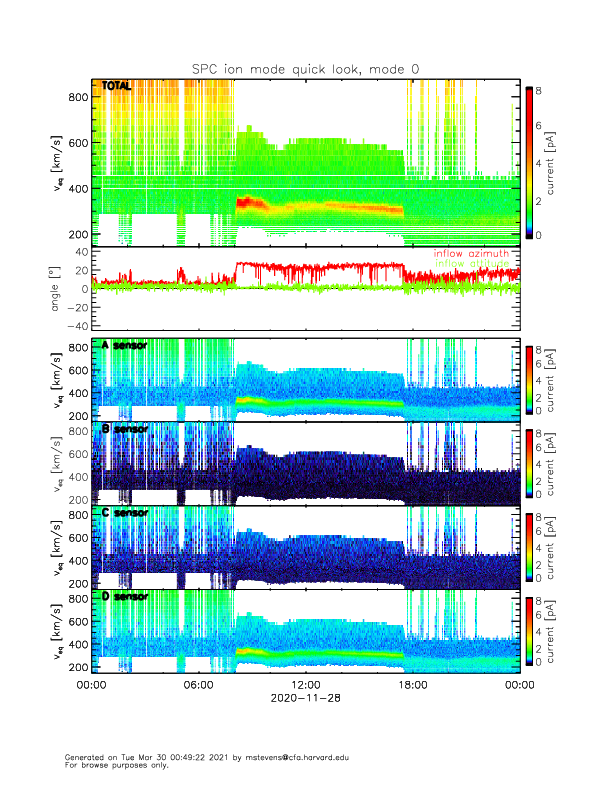Click the D sensor panel color bar
Viewport: 612px width, 792px height.
pos(530,631)
